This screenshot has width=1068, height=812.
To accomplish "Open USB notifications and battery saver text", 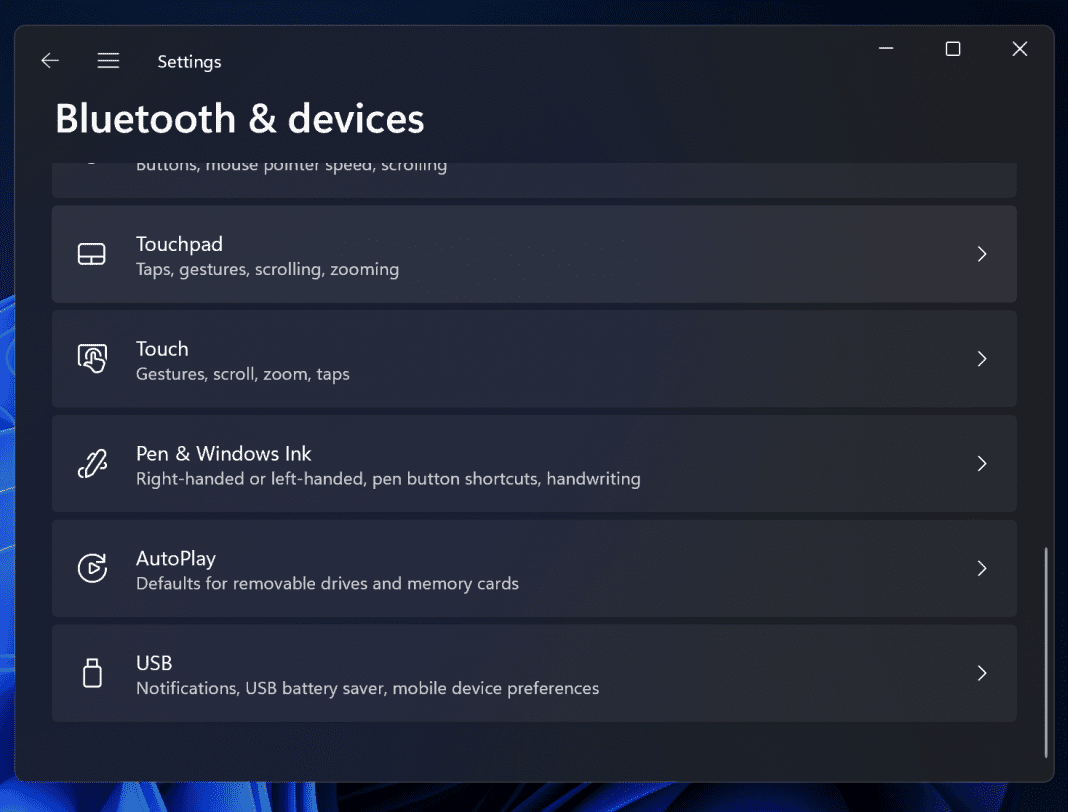I will pos(367,689).
